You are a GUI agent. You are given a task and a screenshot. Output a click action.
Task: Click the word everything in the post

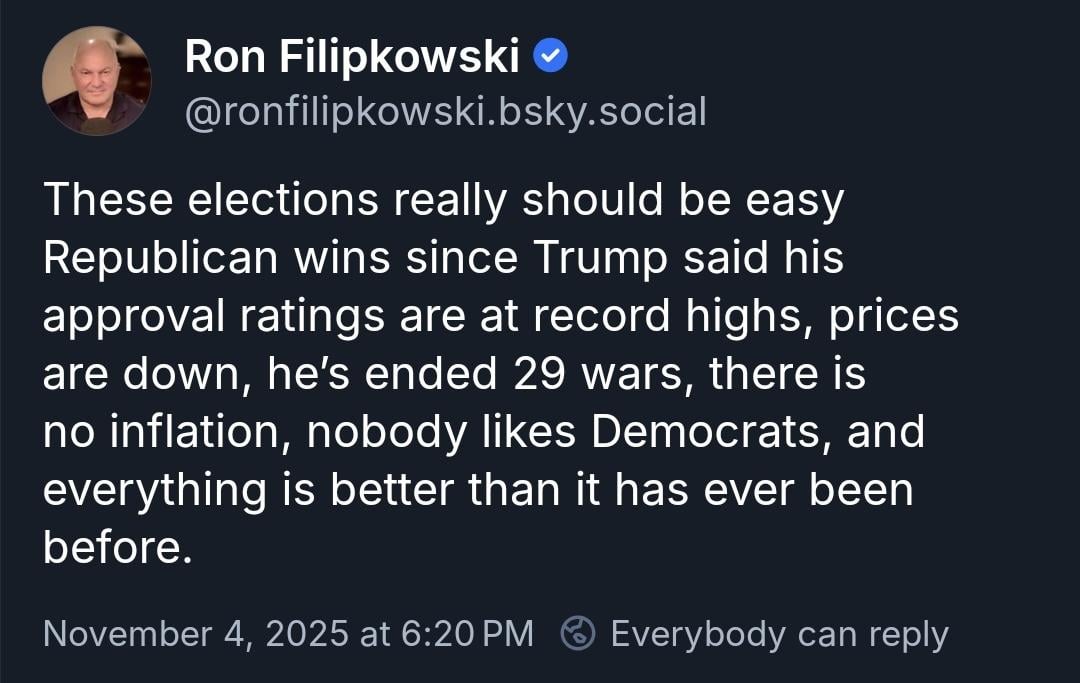pyautogui.click(x=155, y=490)
